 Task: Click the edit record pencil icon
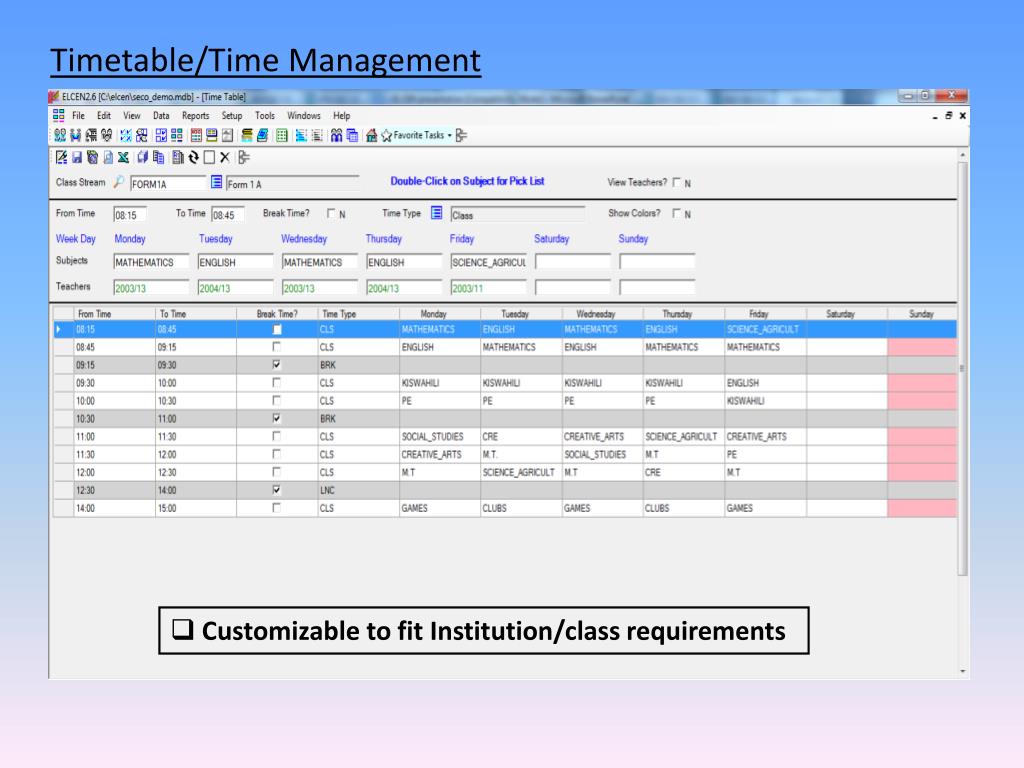pyautogui.click(x=61, y=157)
